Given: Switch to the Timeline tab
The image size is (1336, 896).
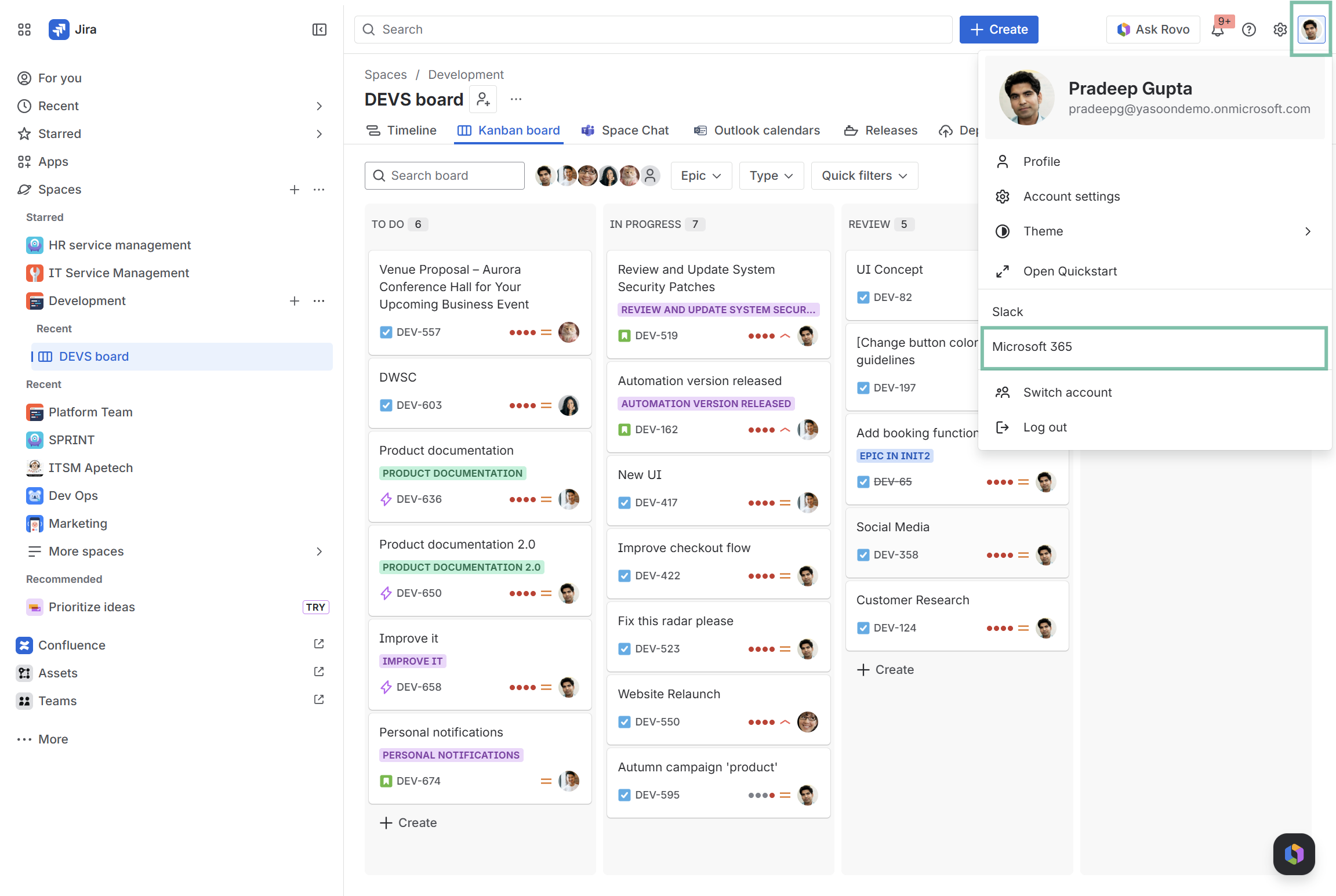Looking at the screenshot, I should 401,130.
